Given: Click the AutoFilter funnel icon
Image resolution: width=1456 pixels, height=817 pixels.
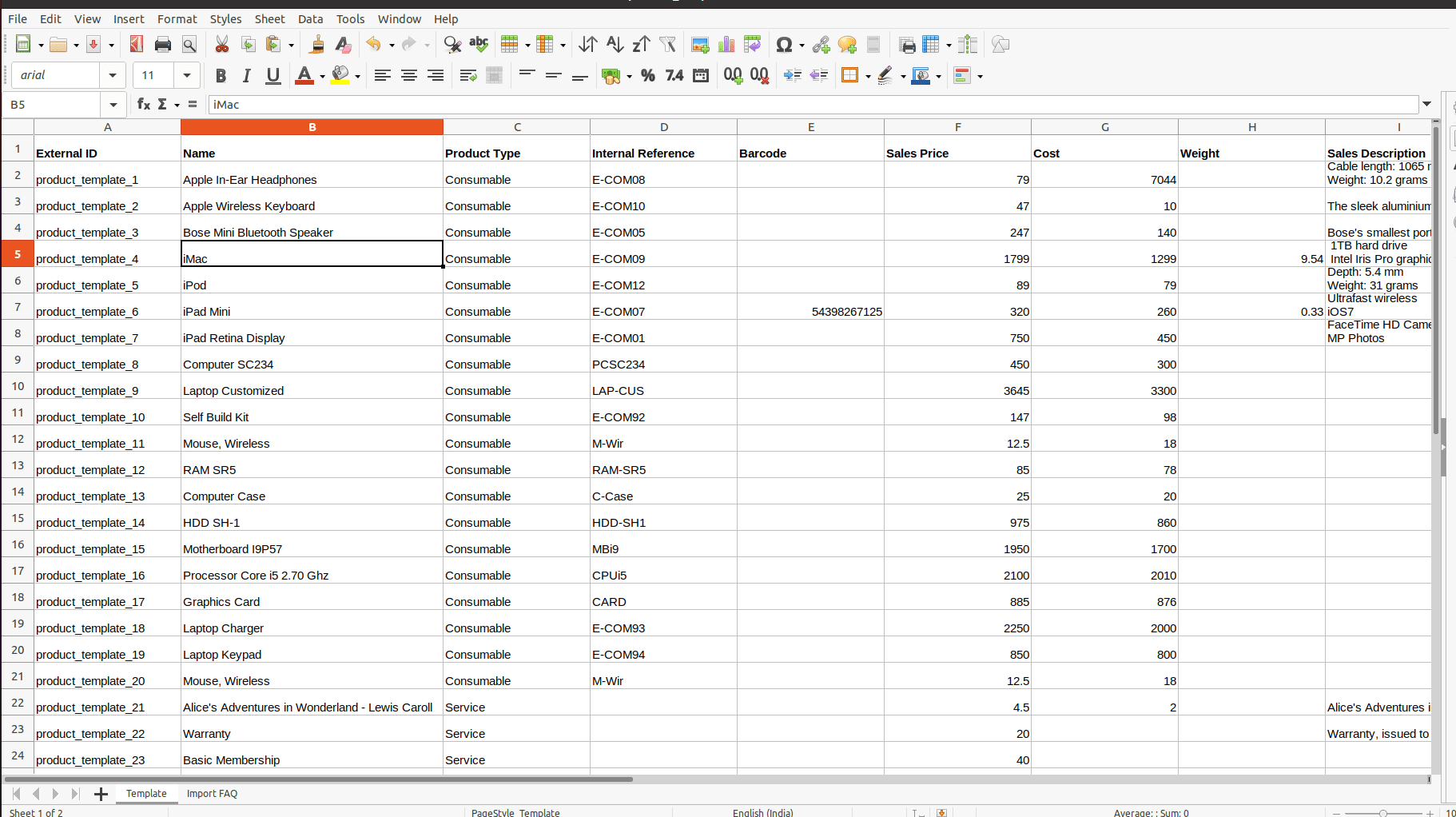Looking at the screenshot, I should click(667, 45).
